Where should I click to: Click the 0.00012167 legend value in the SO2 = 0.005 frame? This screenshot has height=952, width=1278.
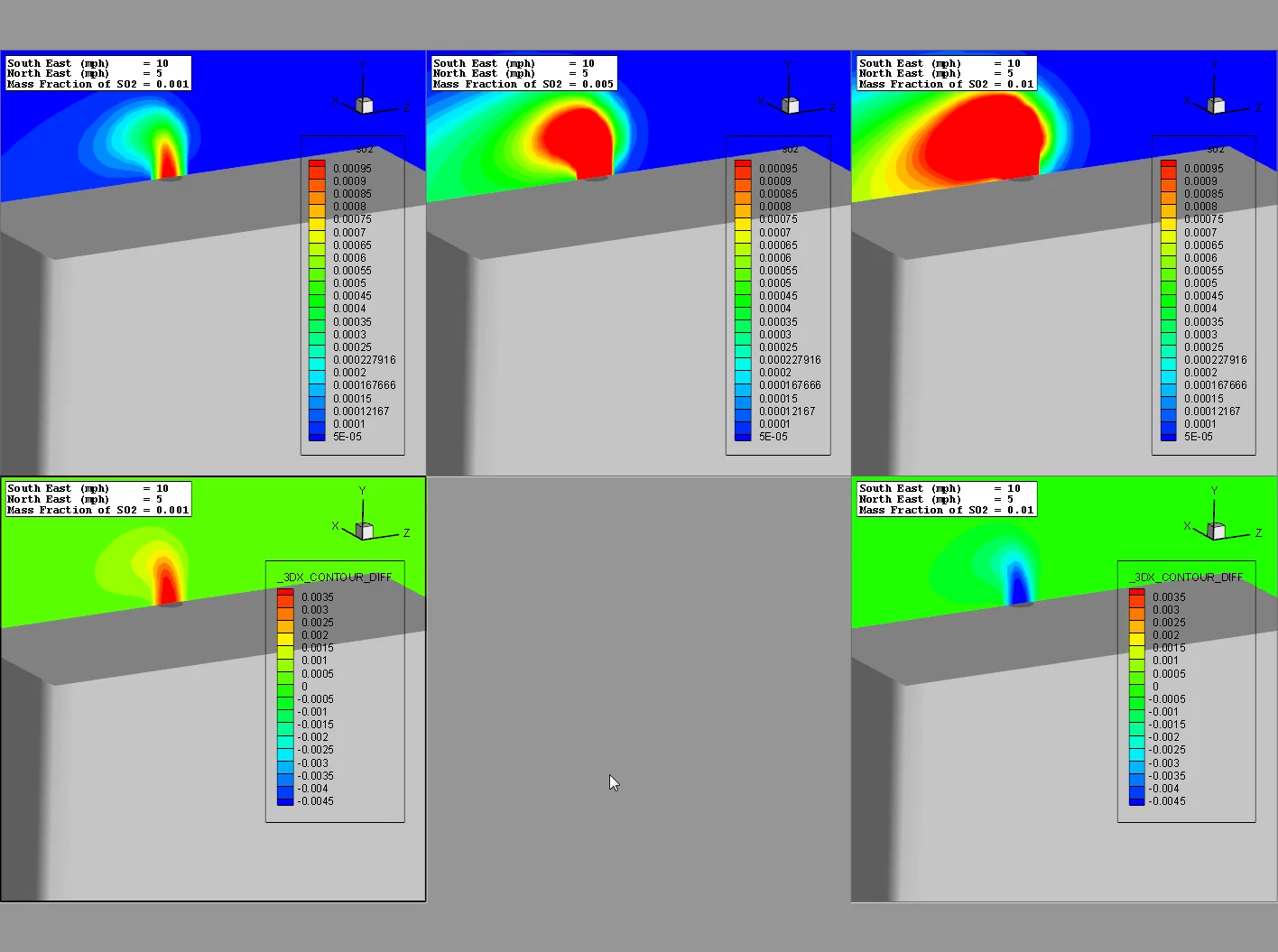pos(787,411)
